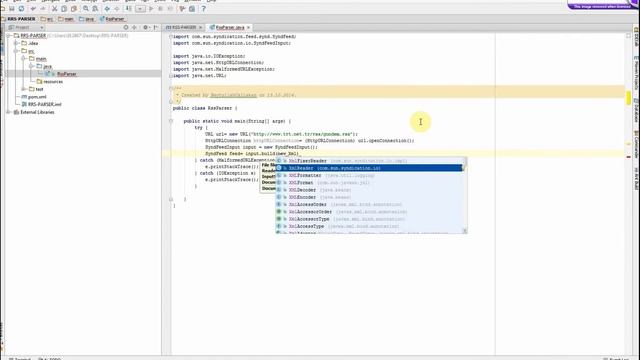Screen dimensions: 640x360
Task: Choose XmlAccessorType in completion popup
Action: [x=369, y=219]
